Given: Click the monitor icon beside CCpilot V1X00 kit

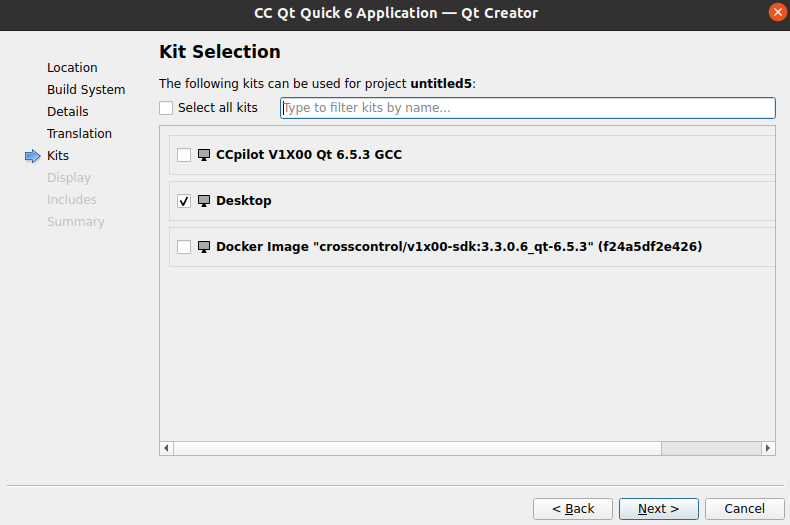Looking at the screenshot, I should tap(204, 155).
